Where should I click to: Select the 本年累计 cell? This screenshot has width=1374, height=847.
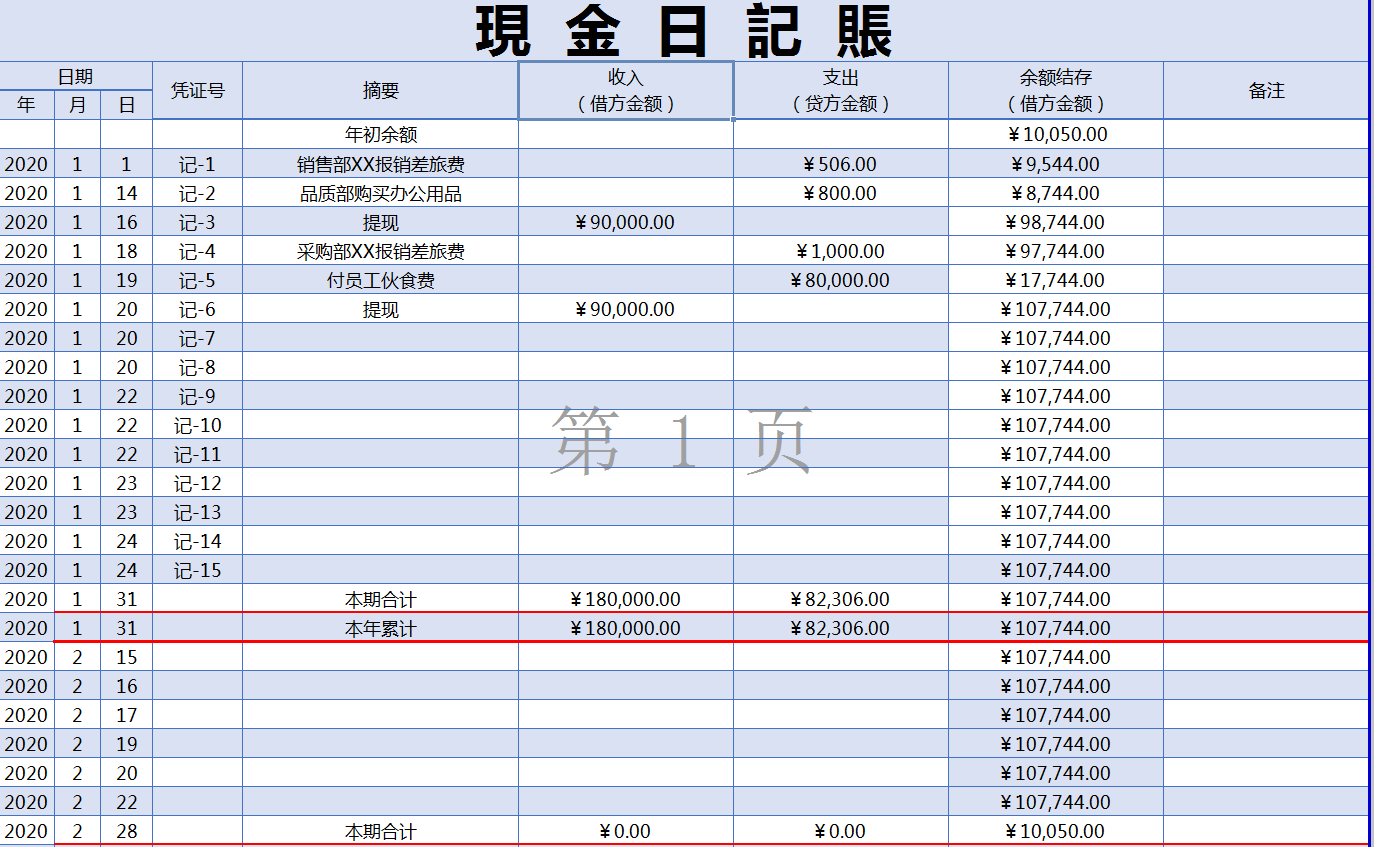[x=381, y=628]
